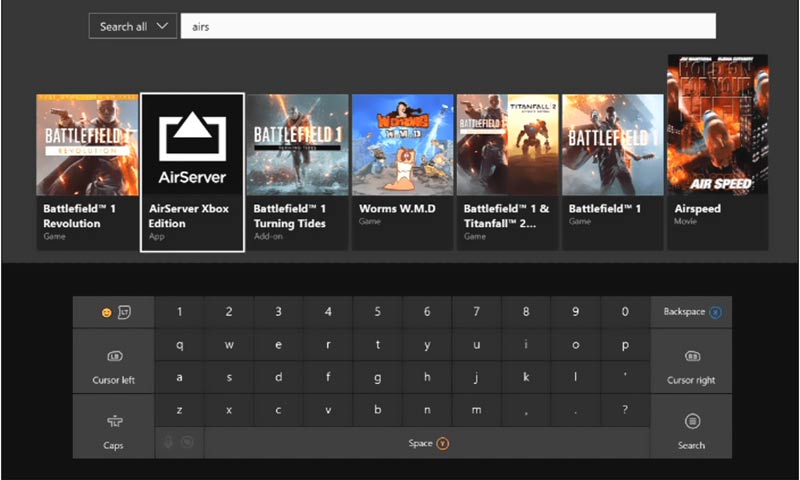Viewport: 800px width, 480px height.
Task: Tap the question mark key
Action: [625, 410]
